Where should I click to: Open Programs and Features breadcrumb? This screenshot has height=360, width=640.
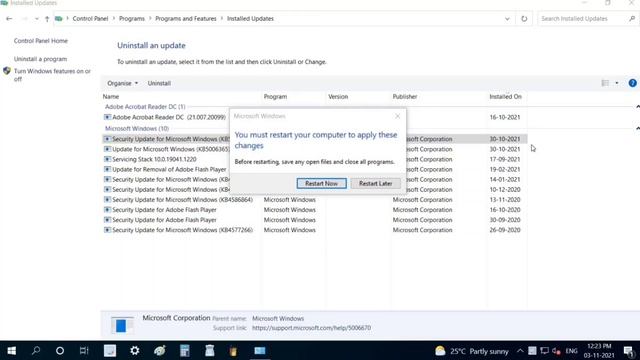click(x=186, y=19)
